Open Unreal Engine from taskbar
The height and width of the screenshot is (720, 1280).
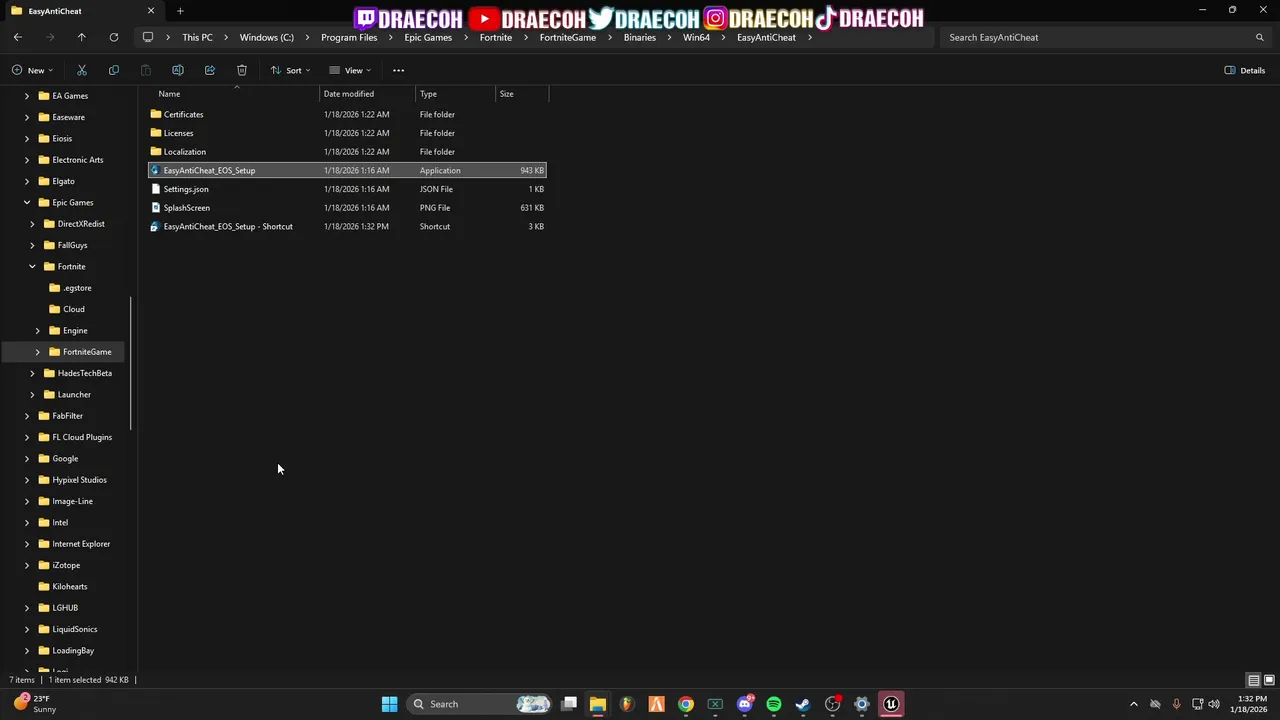coord(891,704)
